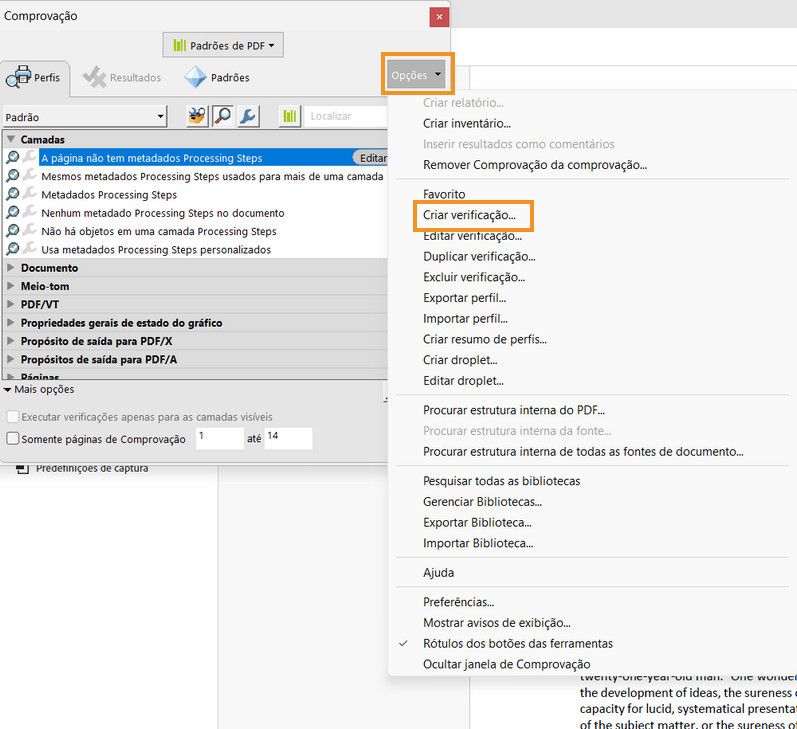Switch to the Padrões tab

(217, 78)
